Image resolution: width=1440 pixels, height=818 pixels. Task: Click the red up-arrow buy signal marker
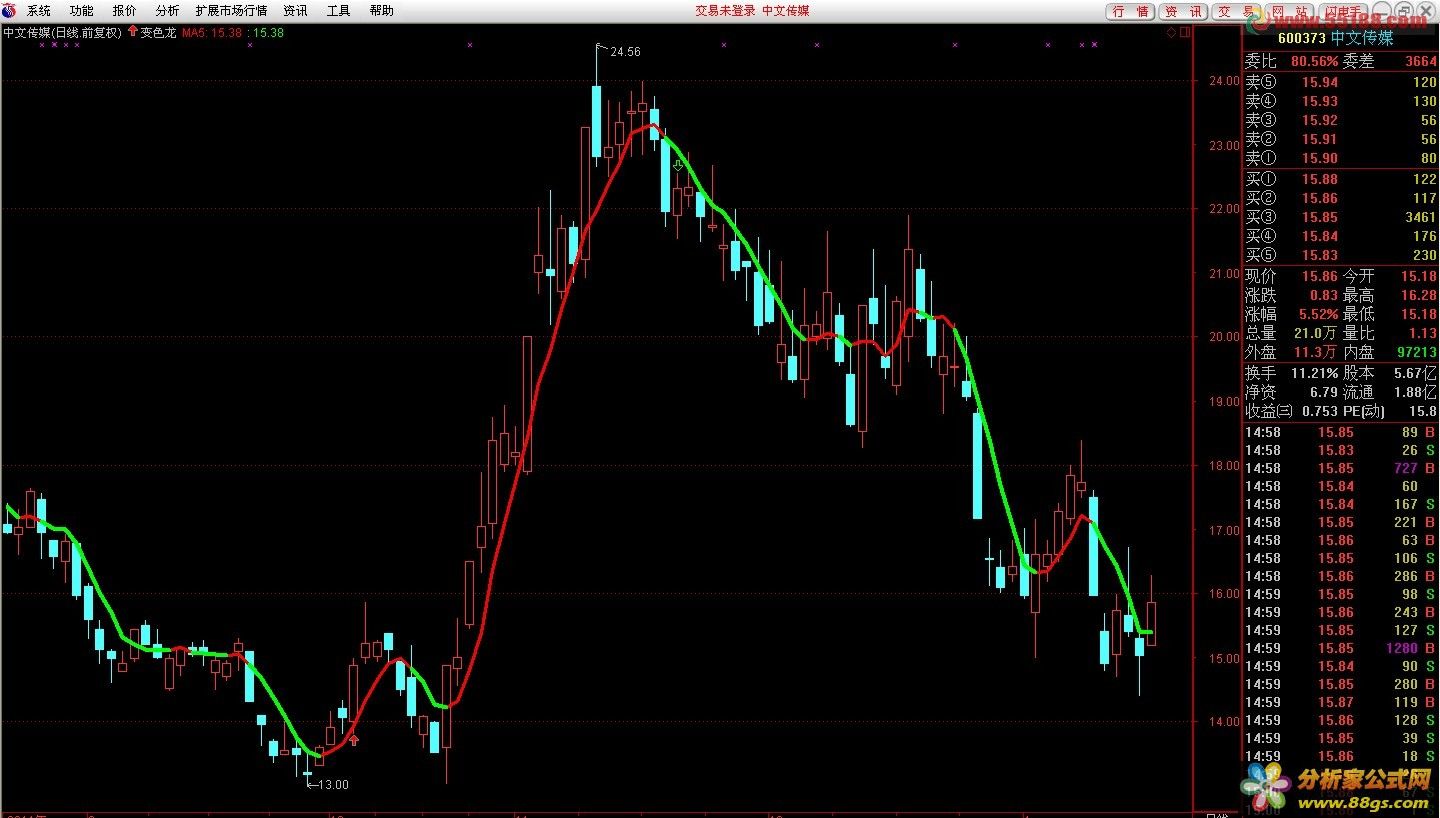click(x=353, y=740)
